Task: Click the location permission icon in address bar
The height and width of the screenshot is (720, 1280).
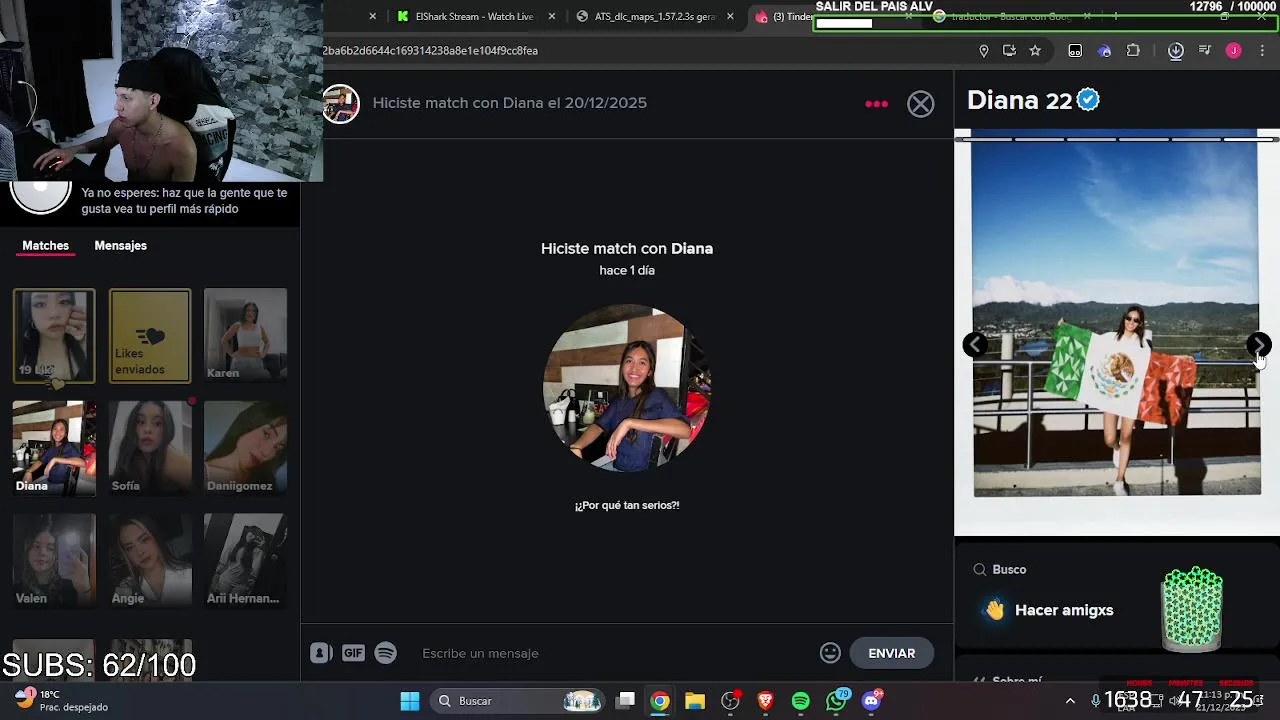Action: click(983, 50)
